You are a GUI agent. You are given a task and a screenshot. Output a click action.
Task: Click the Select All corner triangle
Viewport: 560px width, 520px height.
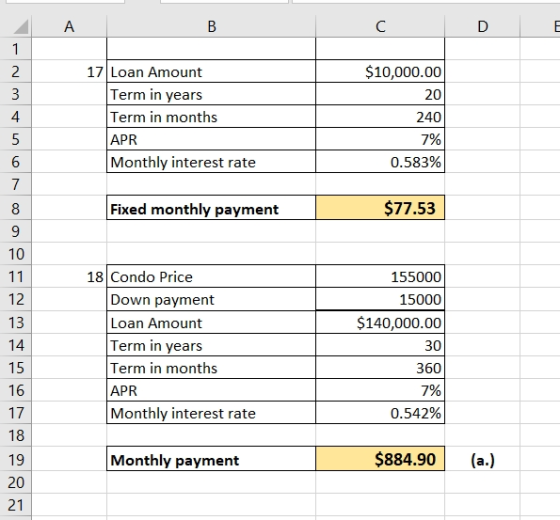[21, 27]
